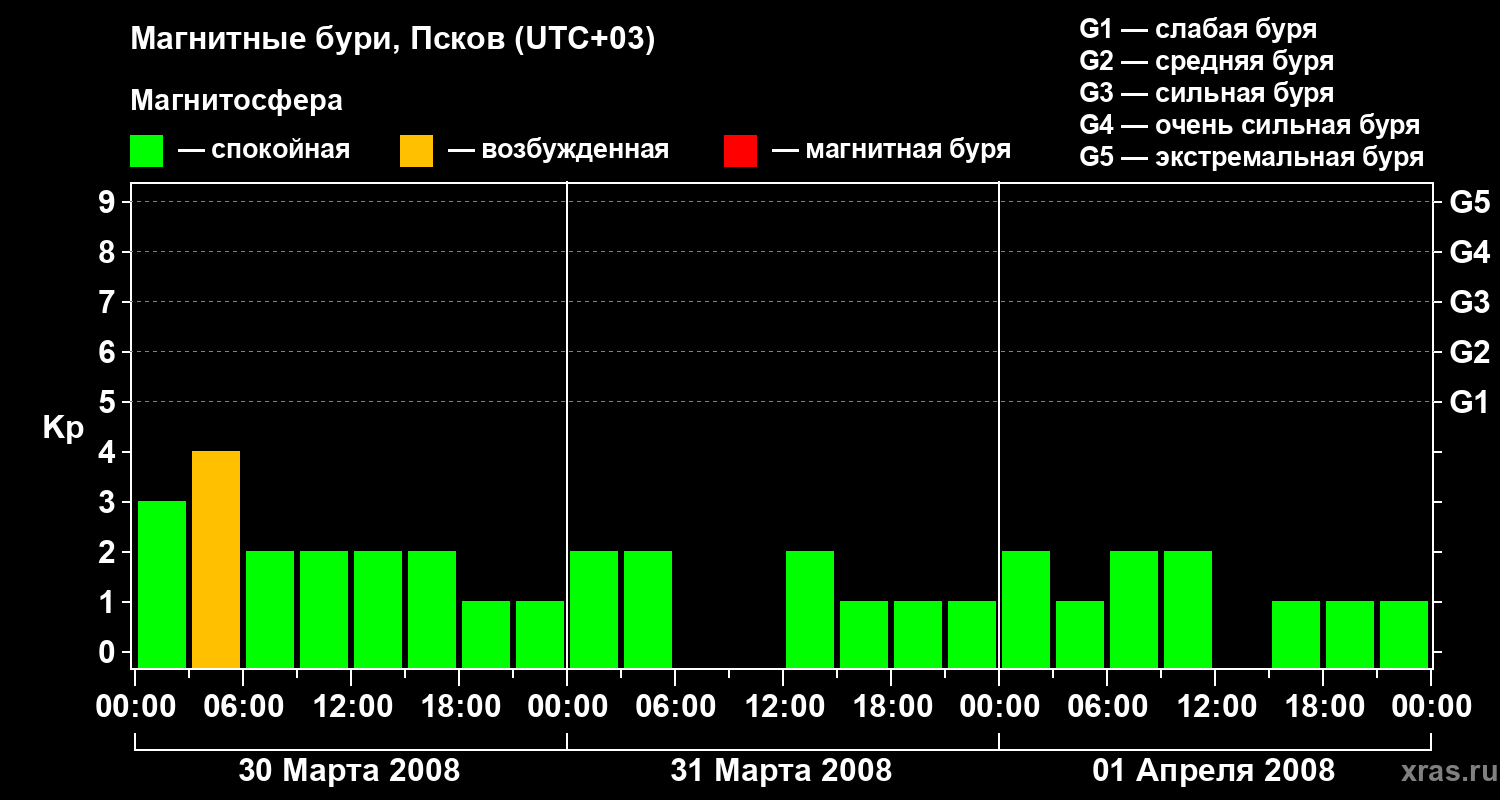Click the red 'магнитная буря' legend swatch
This screenshot has height=800, width=1500.
[740, 150]
